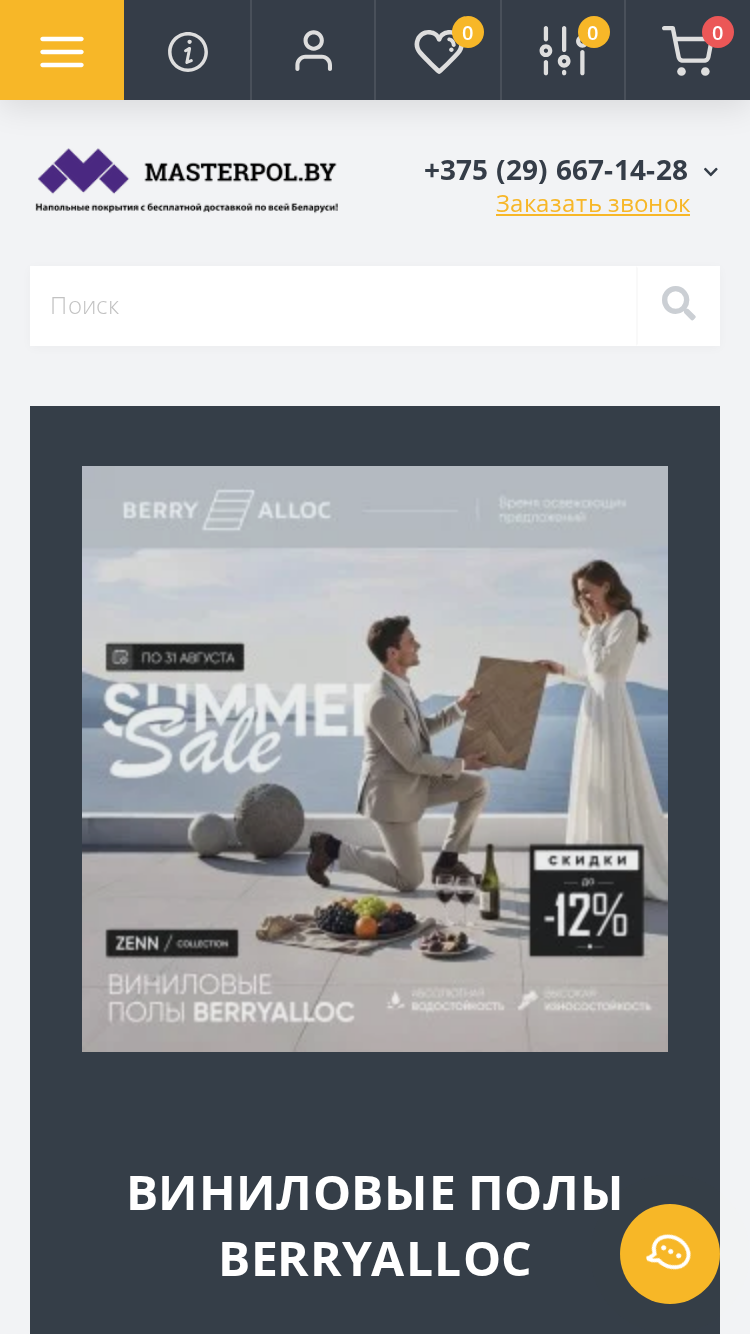Open the shopping cart icon
750x1334 pixels.
pos(688,52)
